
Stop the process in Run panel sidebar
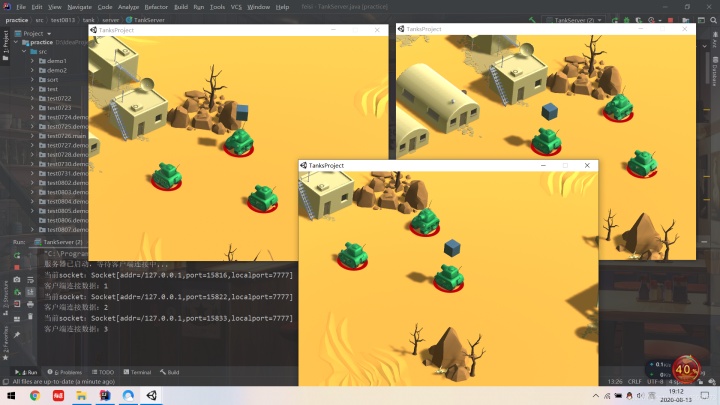17,267
